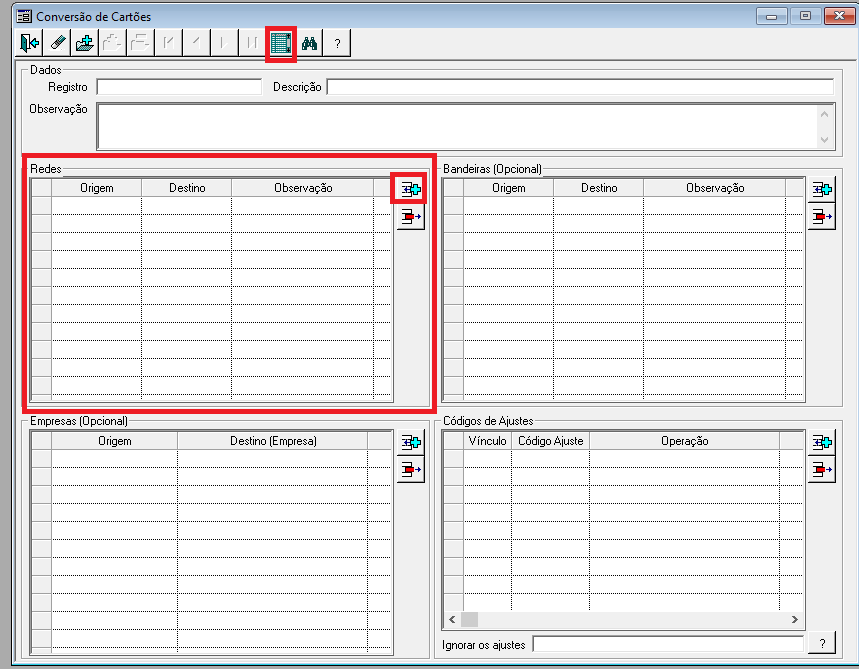
Task: Click the Registro input field
Action: tap(179, 87)
